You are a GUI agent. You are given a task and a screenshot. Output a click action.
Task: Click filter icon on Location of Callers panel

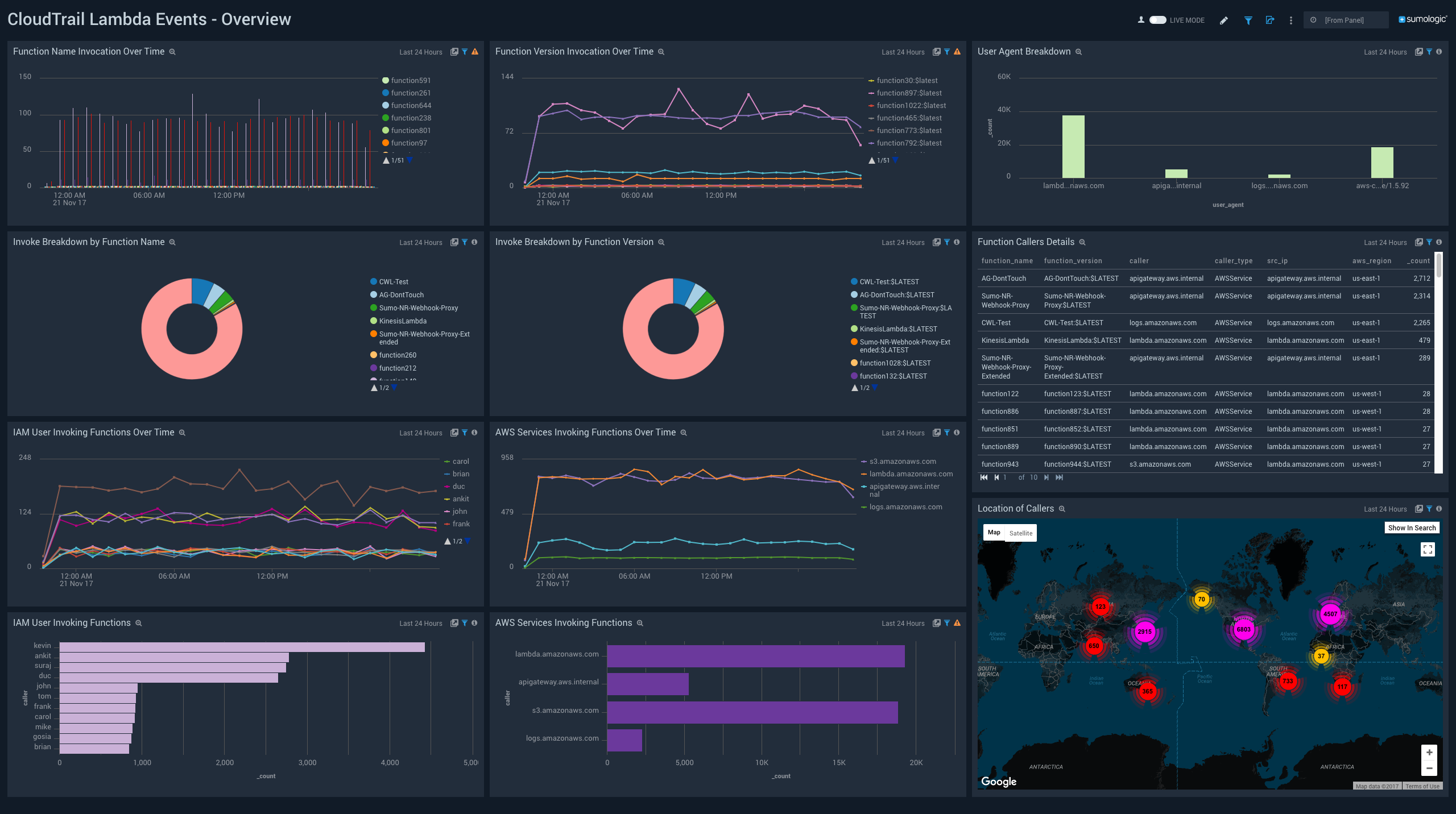point(1429,509)
